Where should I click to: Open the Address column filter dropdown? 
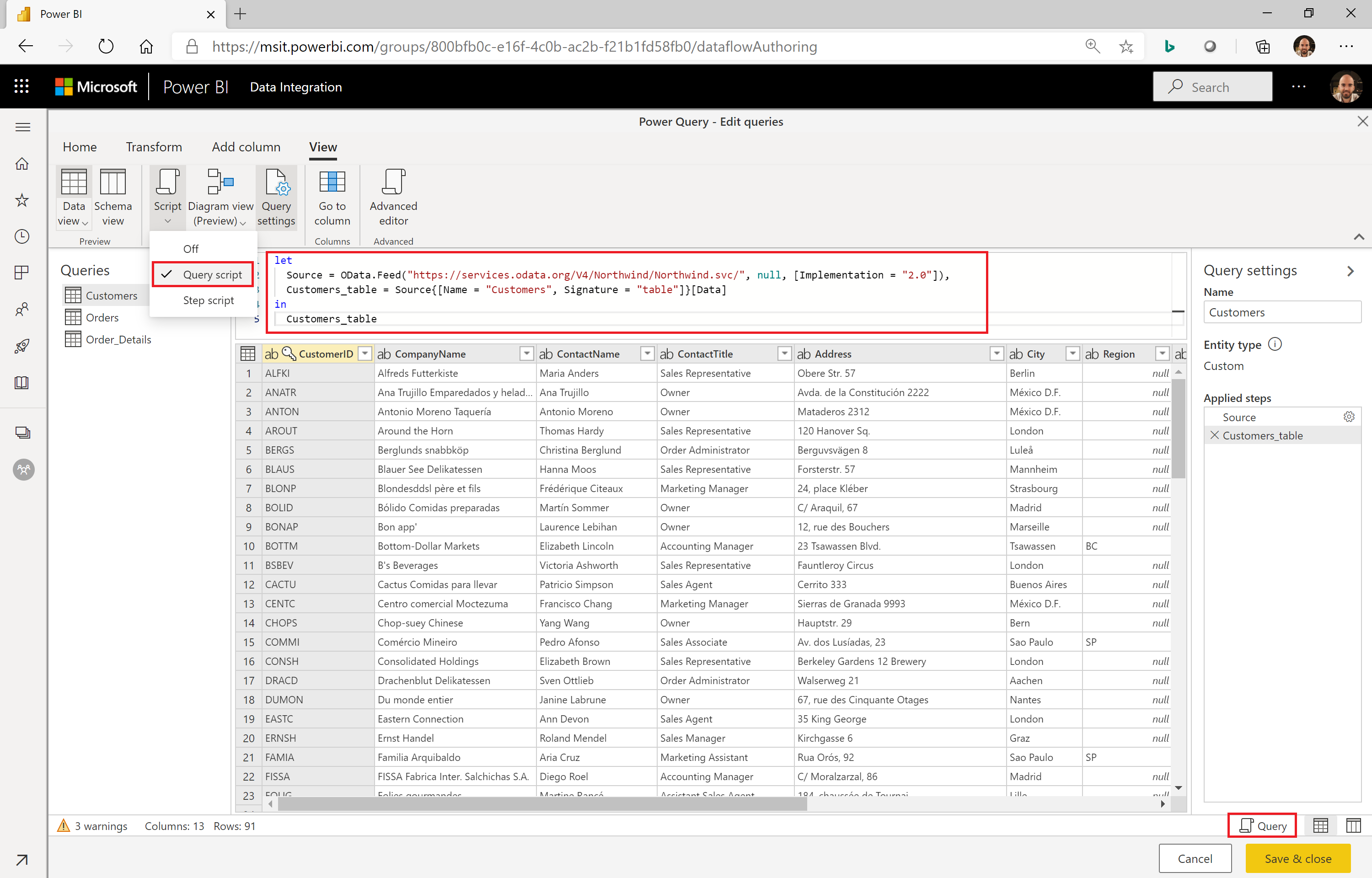pos(997,354)
